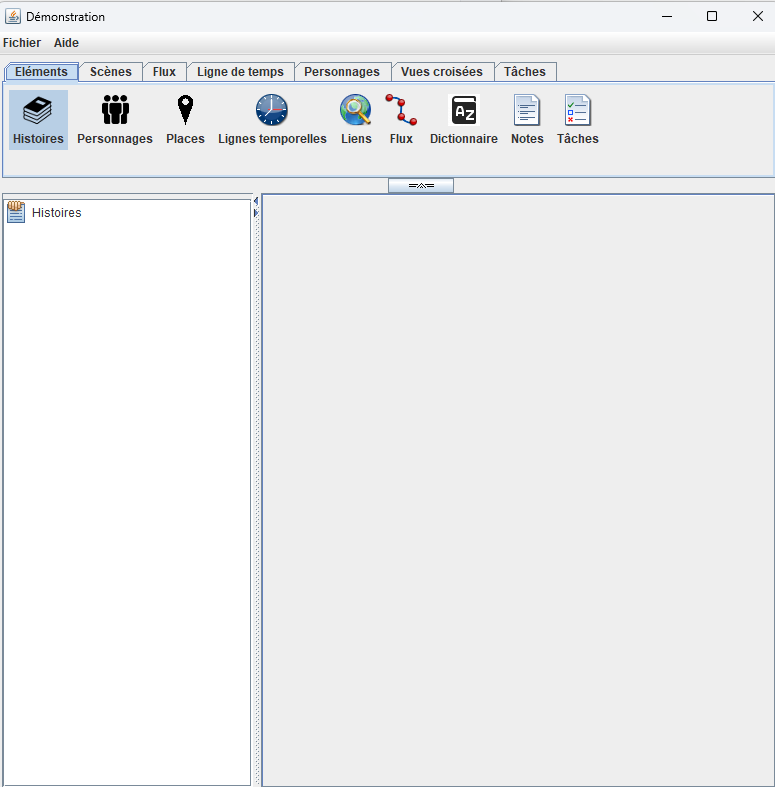Switch to the Tâches tab
The width and height of the screenshot is (775, 787).
tap(525, 72)
